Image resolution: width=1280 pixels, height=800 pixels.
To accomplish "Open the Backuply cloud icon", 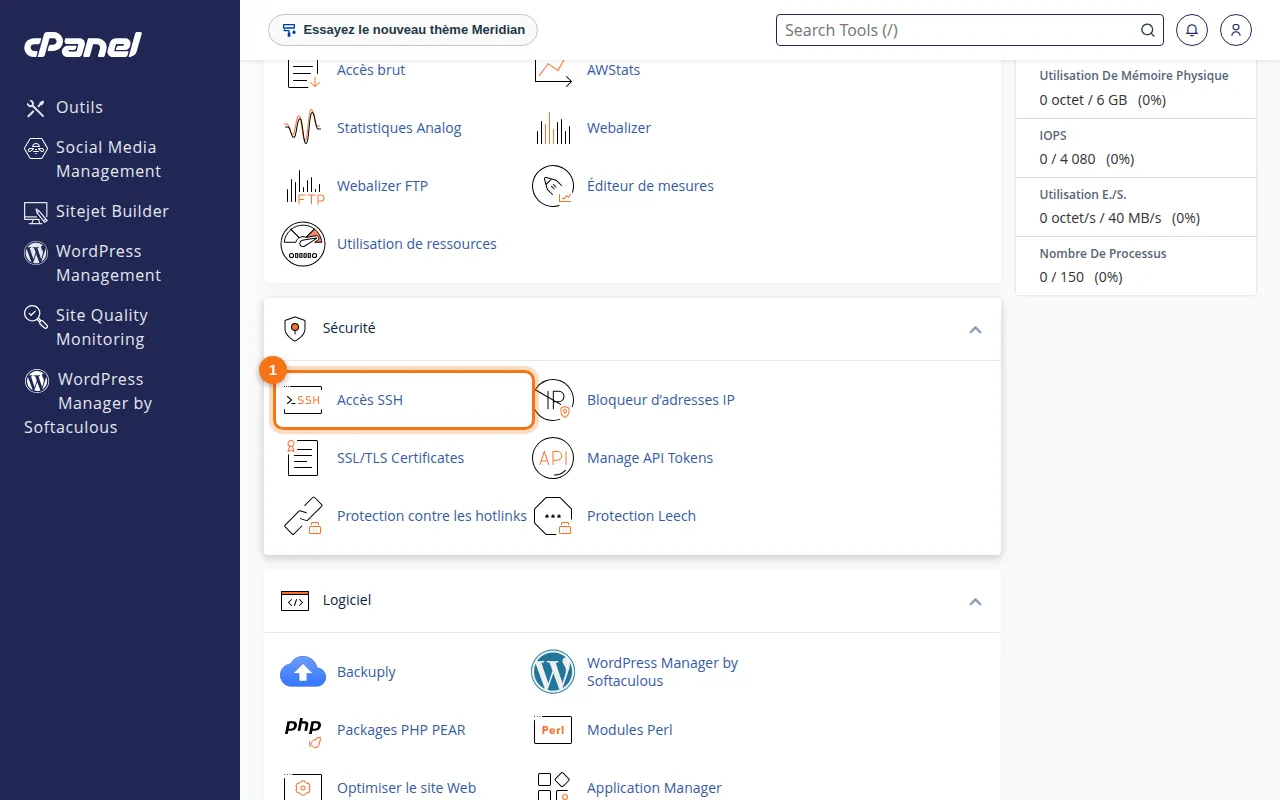I will 303,672.
